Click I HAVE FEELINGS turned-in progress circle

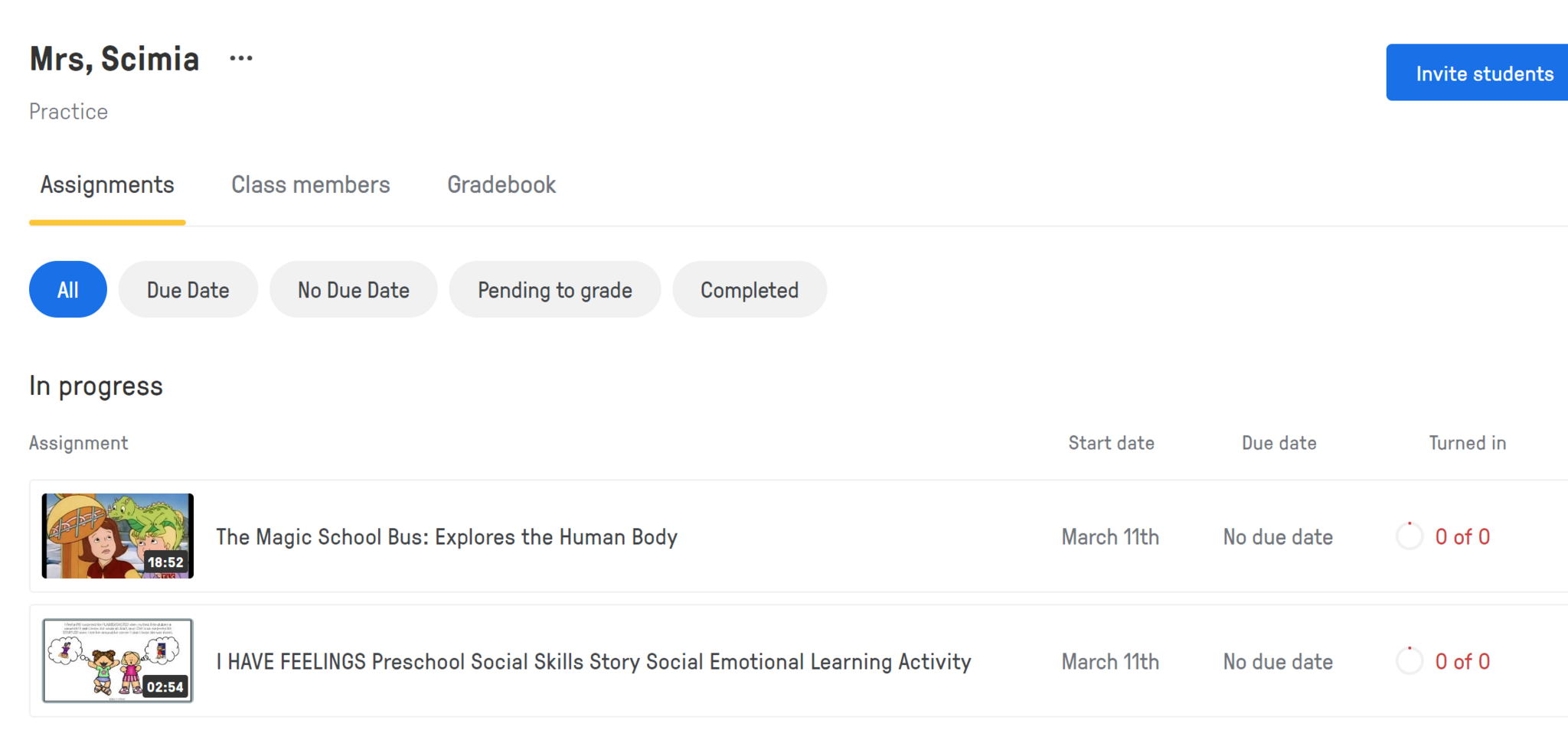pos(1409,661)
